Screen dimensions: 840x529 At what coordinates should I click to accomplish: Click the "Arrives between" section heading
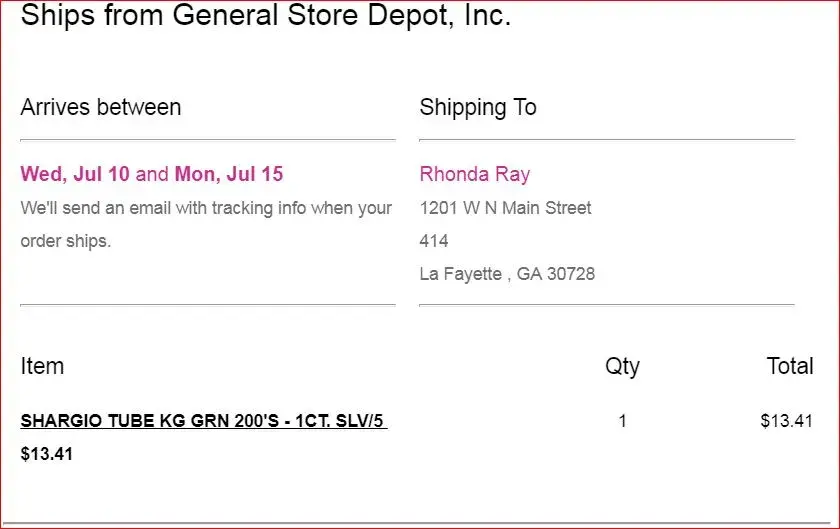101,107
